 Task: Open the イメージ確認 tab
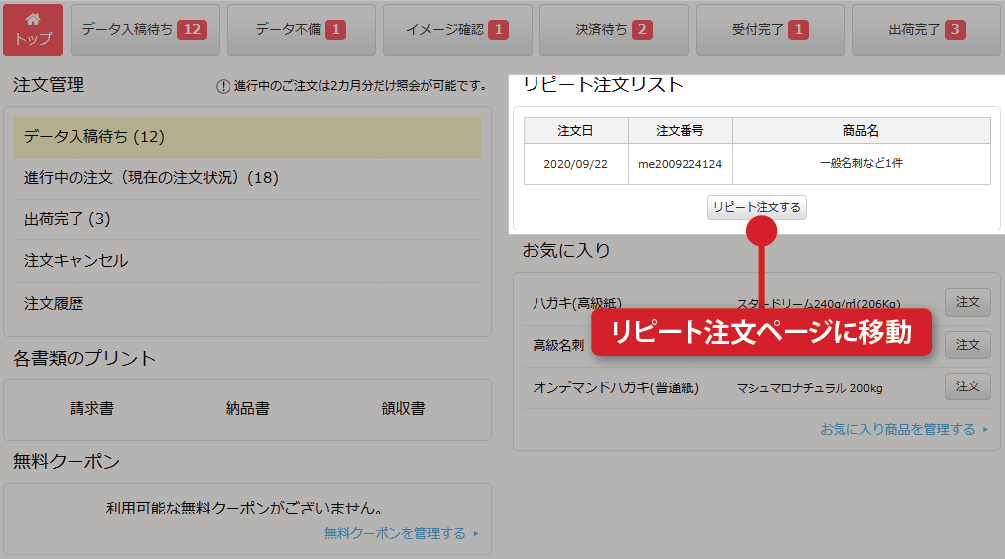coord(458,30)
